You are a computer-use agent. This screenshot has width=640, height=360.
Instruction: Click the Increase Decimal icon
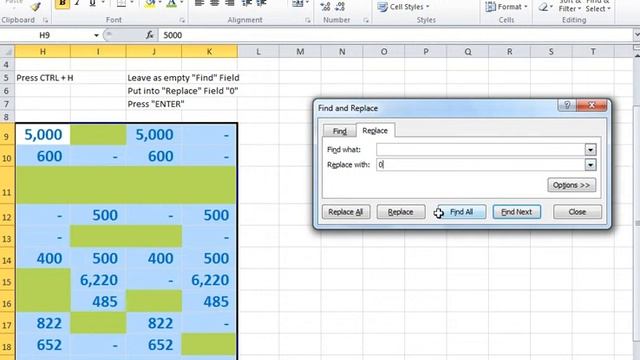tap(325, 6)
